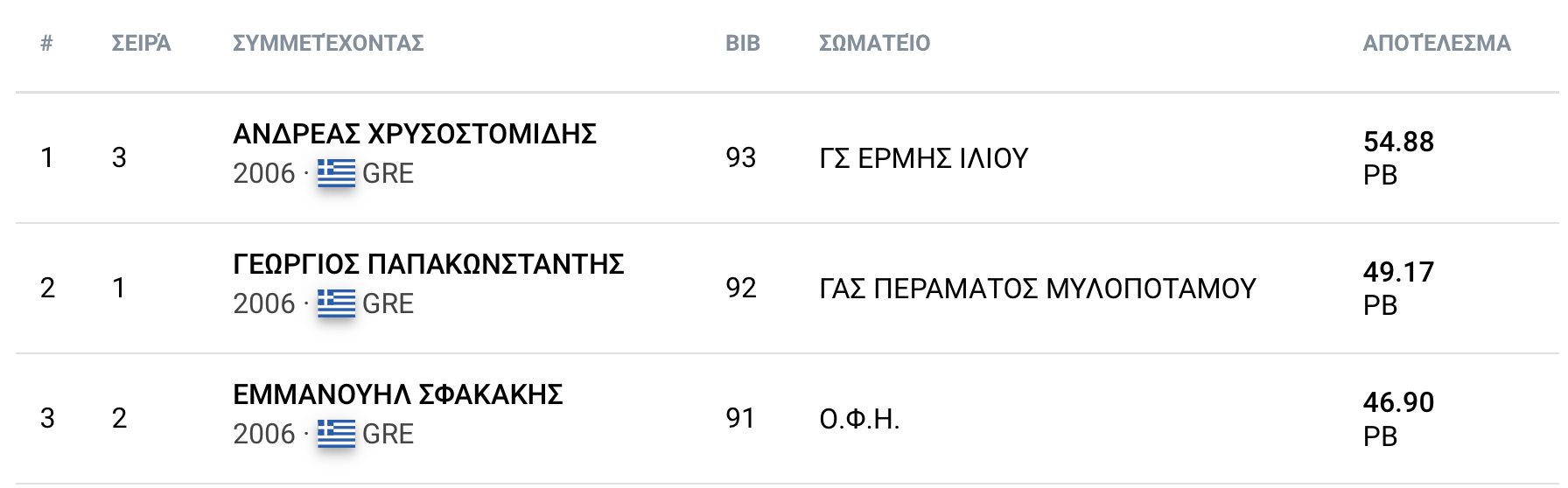
Task: Select the club ΓΣ ΕΡΜΗΣ ΙΛΙΟΥ
Action: (x=923, y=158)
